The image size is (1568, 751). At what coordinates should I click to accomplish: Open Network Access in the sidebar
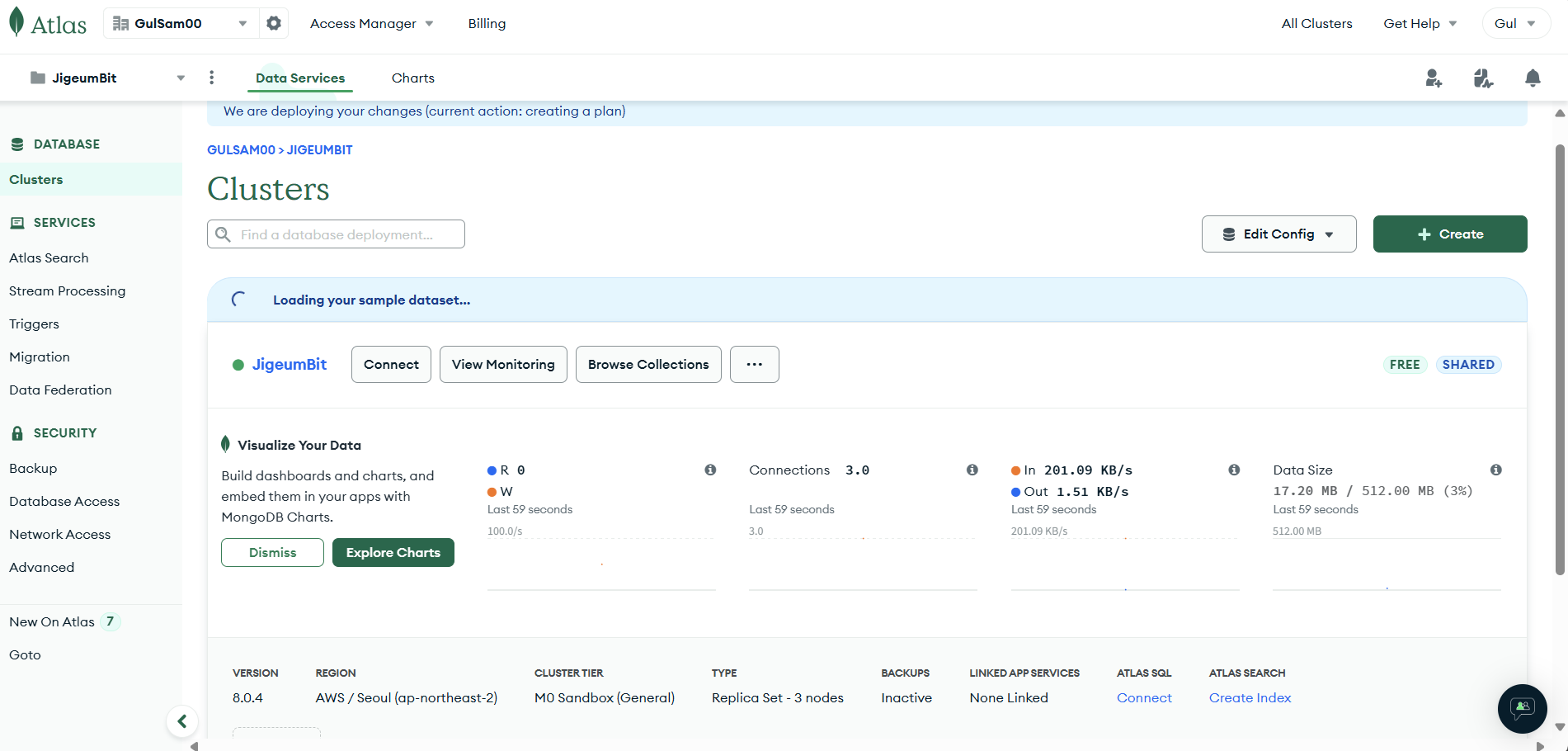click(x=60, y=534)
